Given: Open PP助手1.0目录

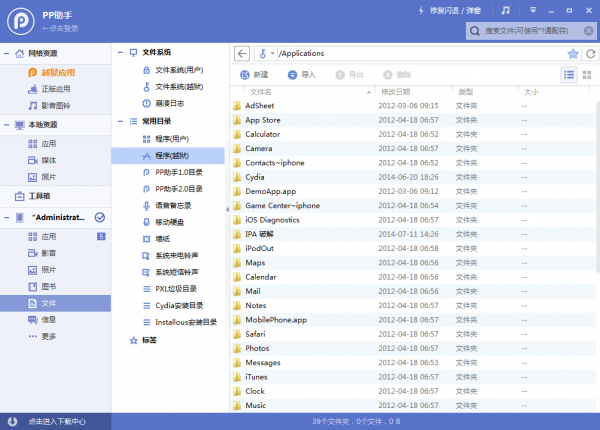Looking at the screenshot, I should (168, 173).
